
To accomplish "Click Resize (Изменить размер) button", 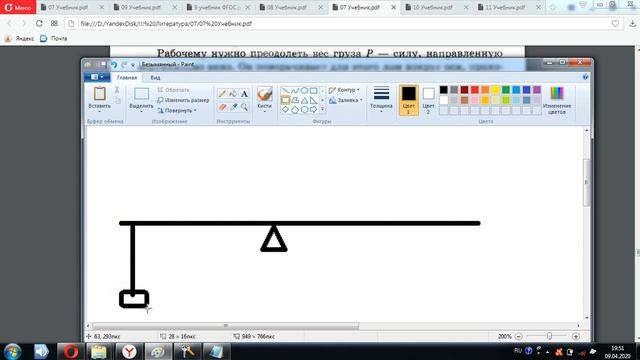I will [x=183, y=100].
